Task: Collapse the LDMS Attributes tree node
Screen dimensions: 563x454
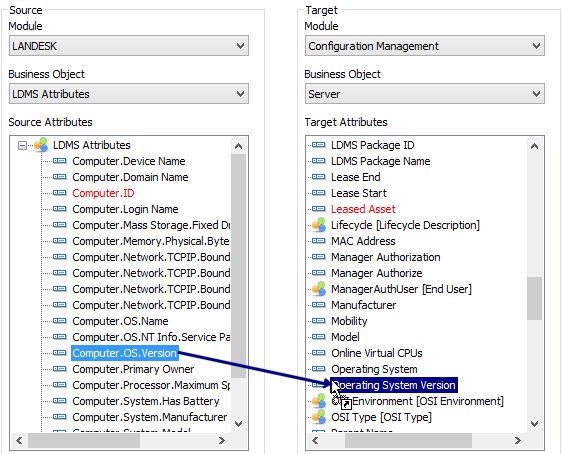Action: coord(22,145)
